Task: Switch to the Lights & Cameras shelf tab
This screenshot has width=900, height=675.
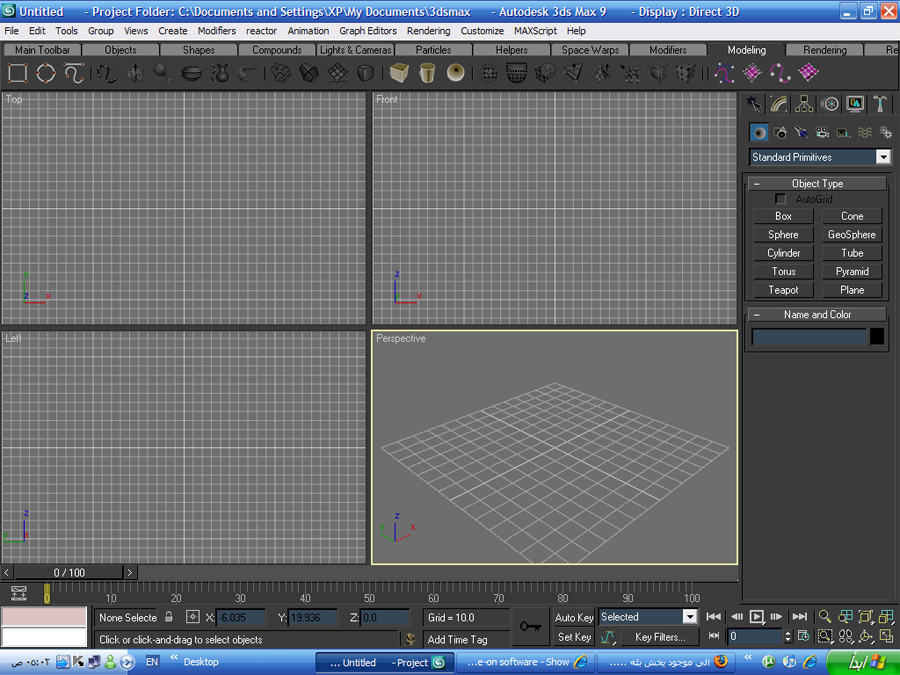Action: click(355, 50)
